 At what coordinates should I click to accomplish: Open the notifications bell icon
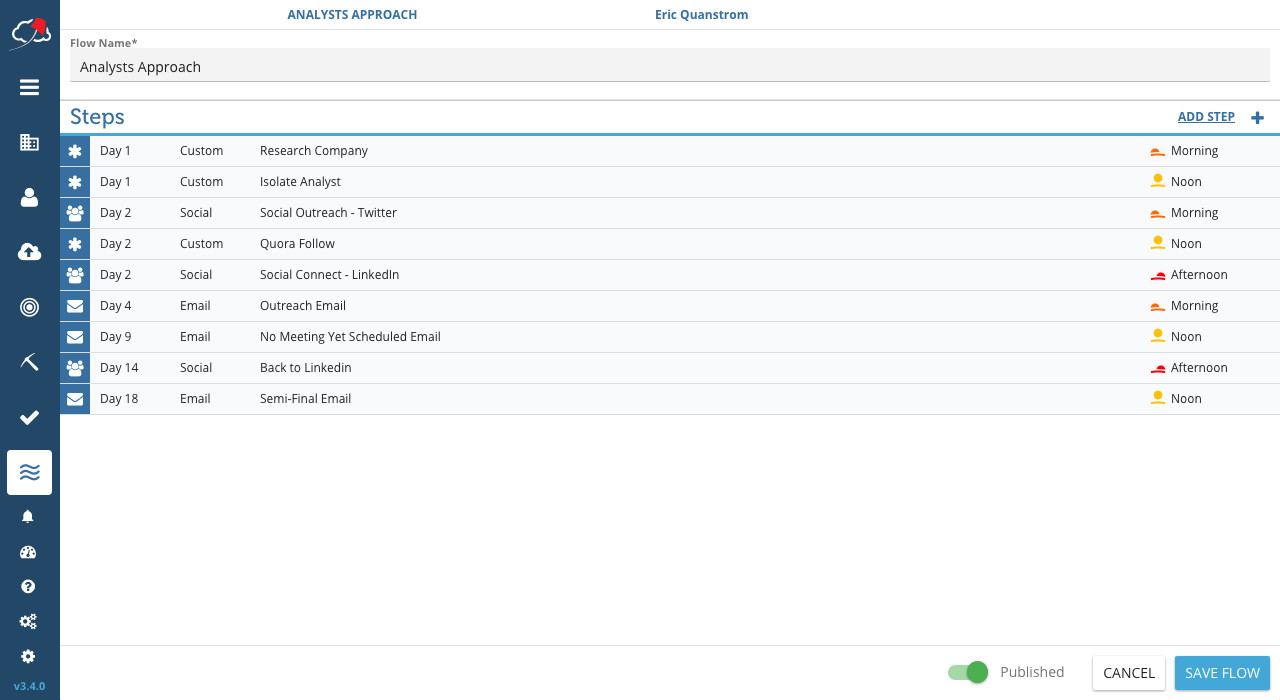tap(28, 516)
